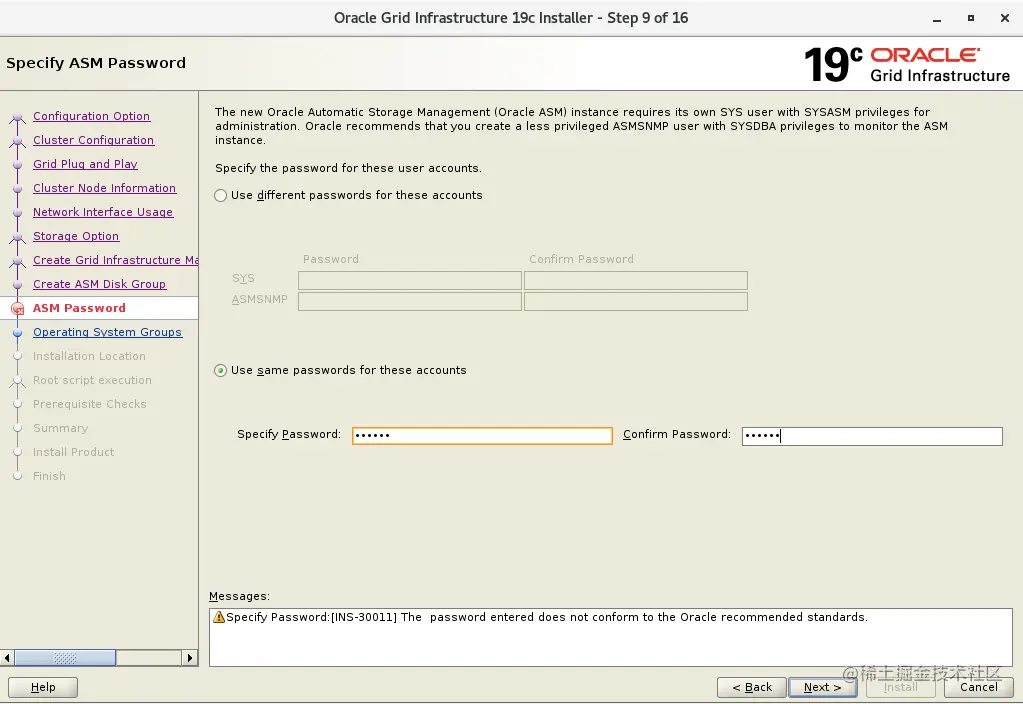Select the INS-30011 warning message text
Image resolution: width=1023 pixels, height=704 pixels.
[x=547, y=617]
